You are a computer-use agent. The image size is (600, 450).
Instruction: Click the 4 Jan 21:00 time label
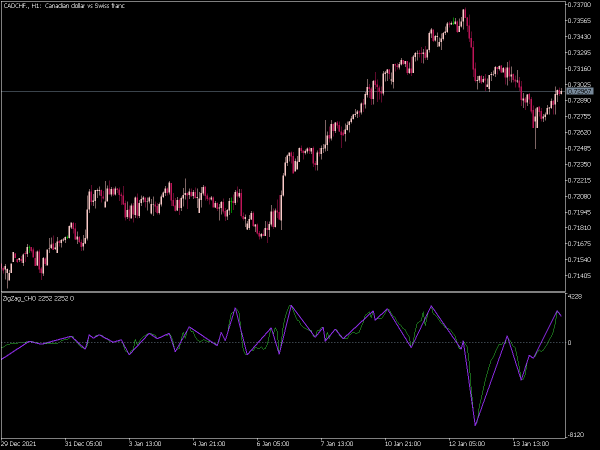click(209, 444)
